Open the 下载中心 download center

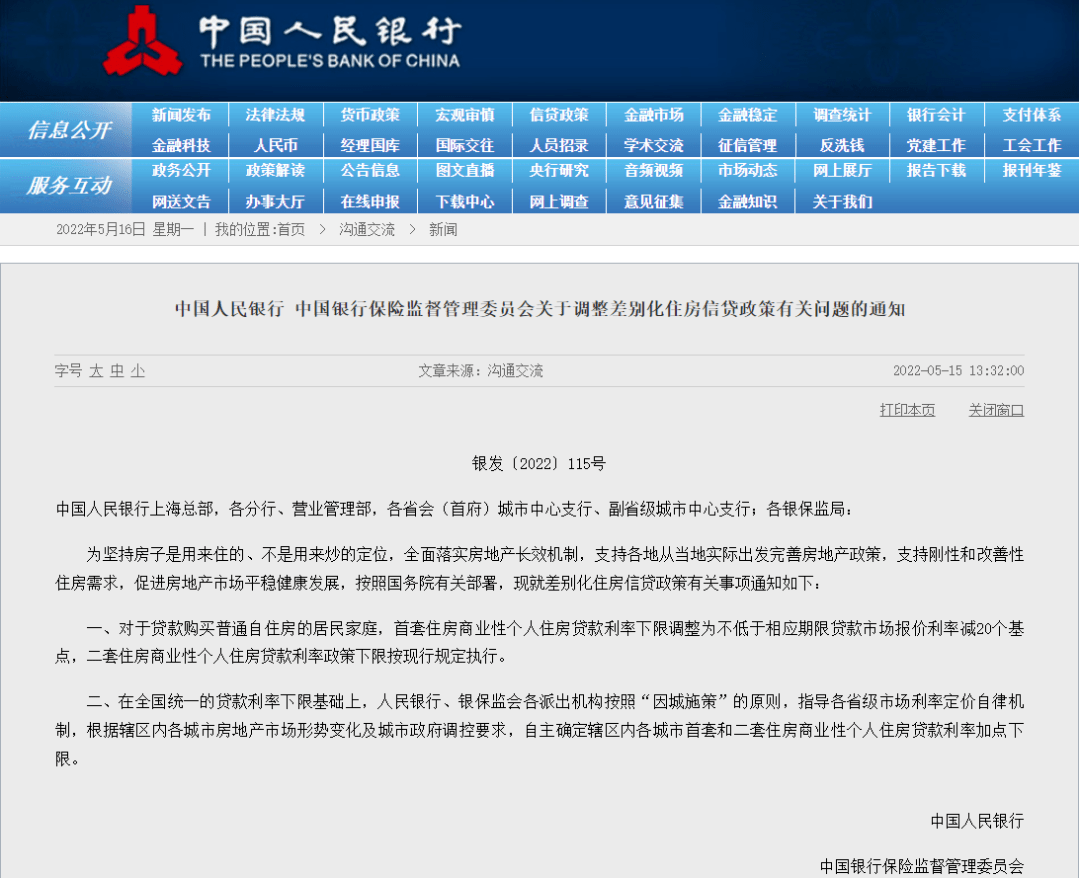click(464, 200)
